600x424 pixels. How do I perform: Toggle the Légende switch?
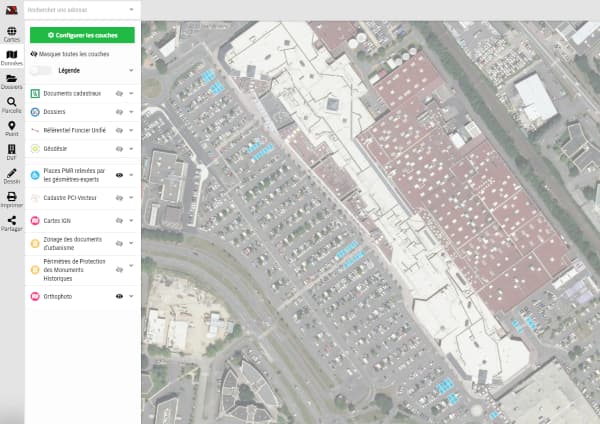coord(41,70)
